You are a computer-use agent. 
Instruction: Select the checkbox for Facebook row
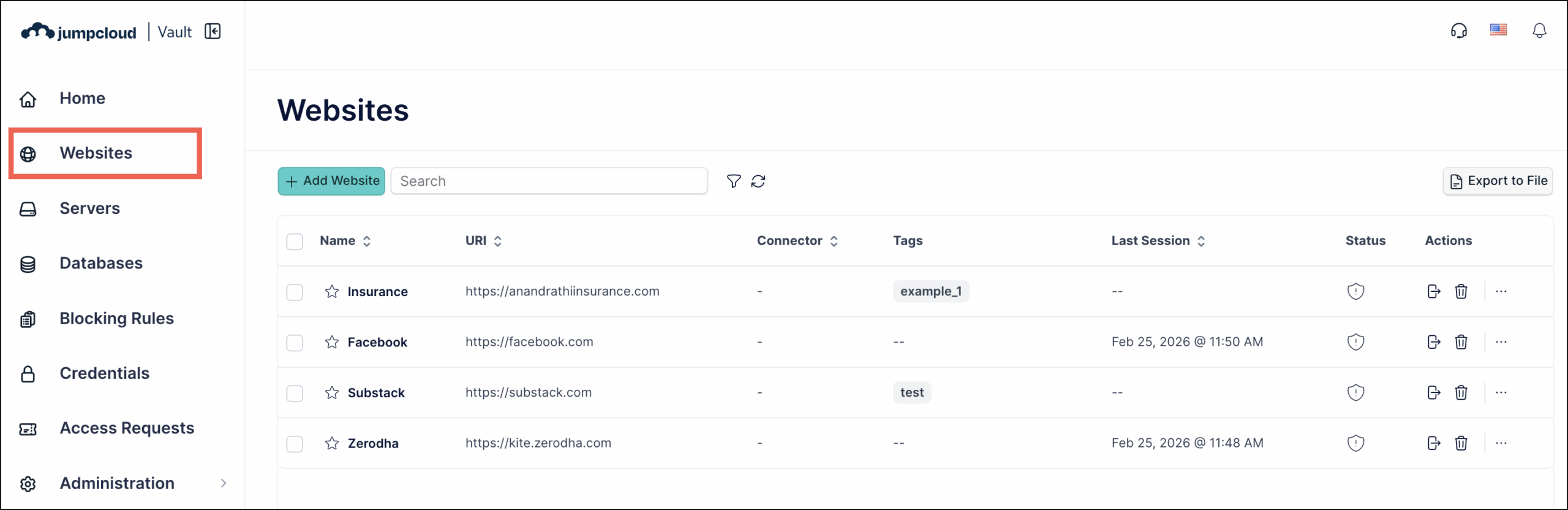pos(295,343)
